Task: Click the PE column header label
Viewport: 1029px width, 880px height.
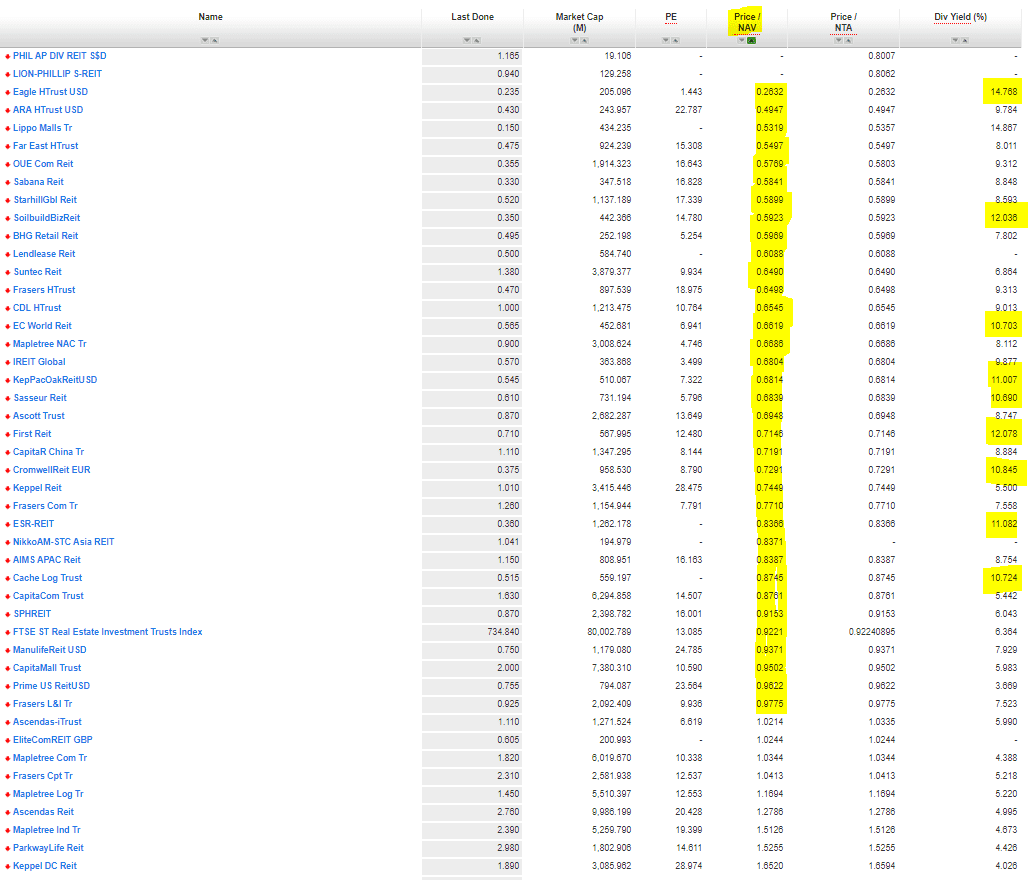Action: [671, 16]
